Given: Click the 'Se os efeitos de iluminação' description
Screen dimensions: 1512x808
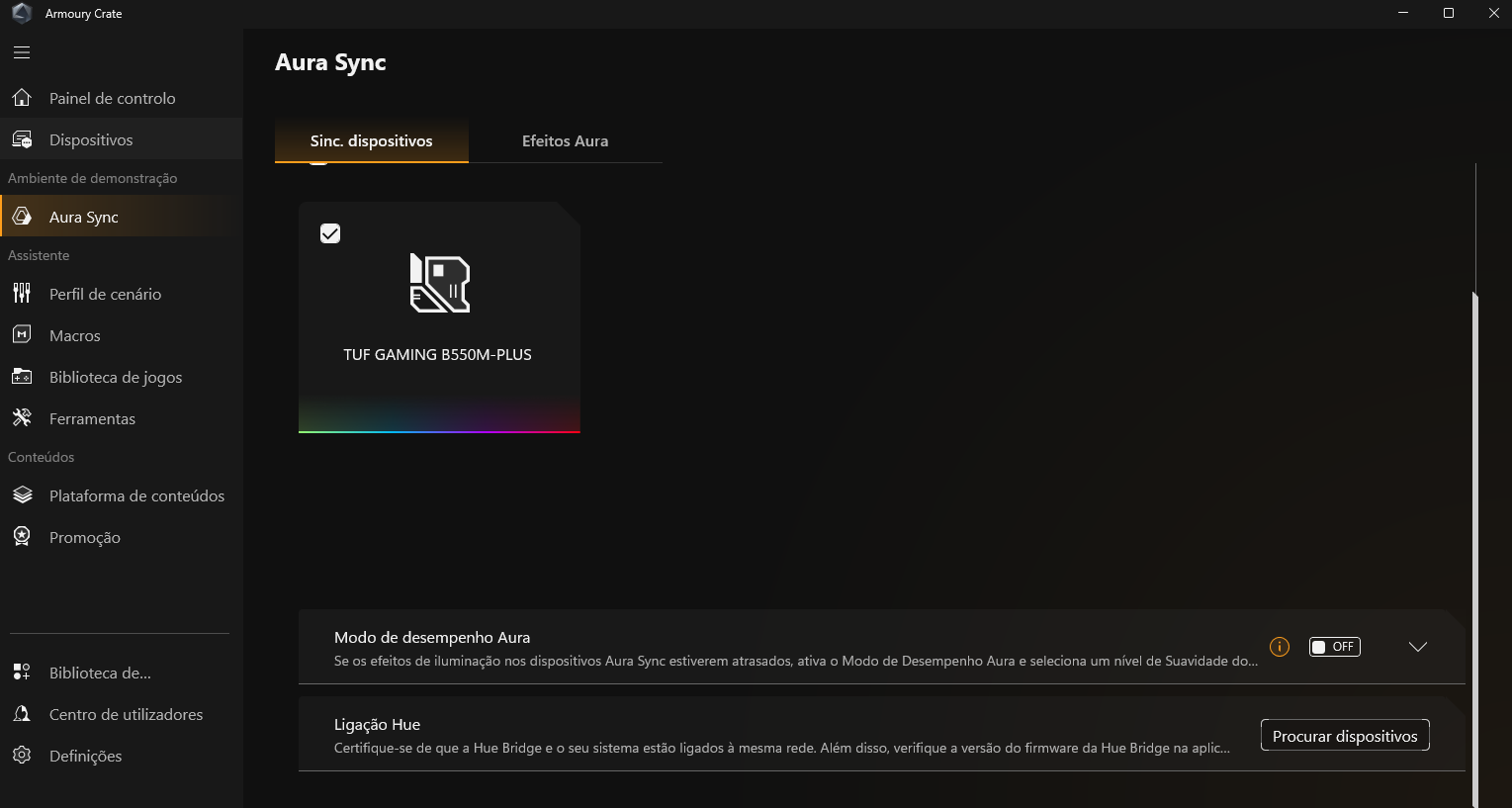Looking at the screenshot, I should point(796,661).
